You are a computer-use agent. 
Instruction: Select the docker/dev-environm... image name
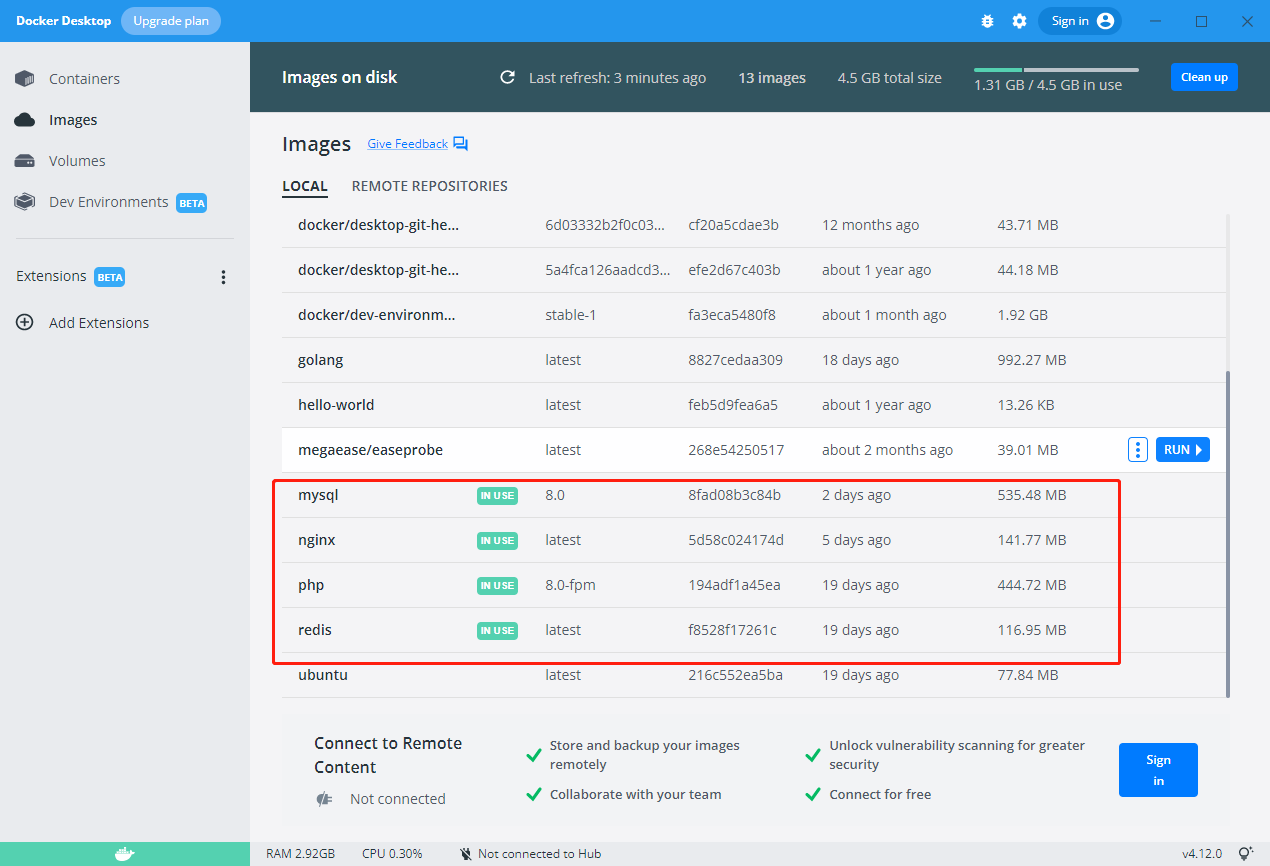377,315
